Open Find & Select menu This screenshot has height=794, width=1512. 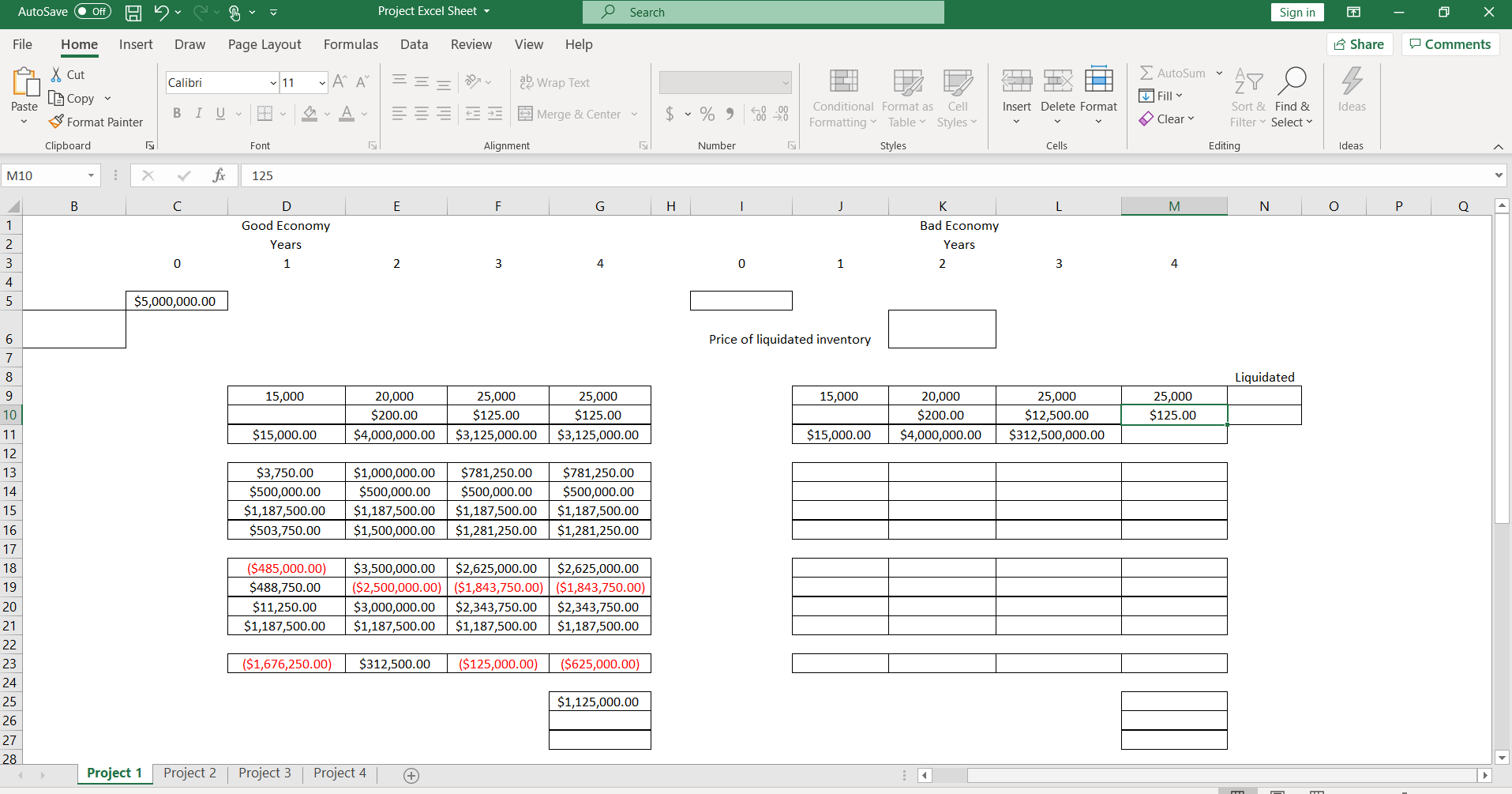pos(1292,98)
